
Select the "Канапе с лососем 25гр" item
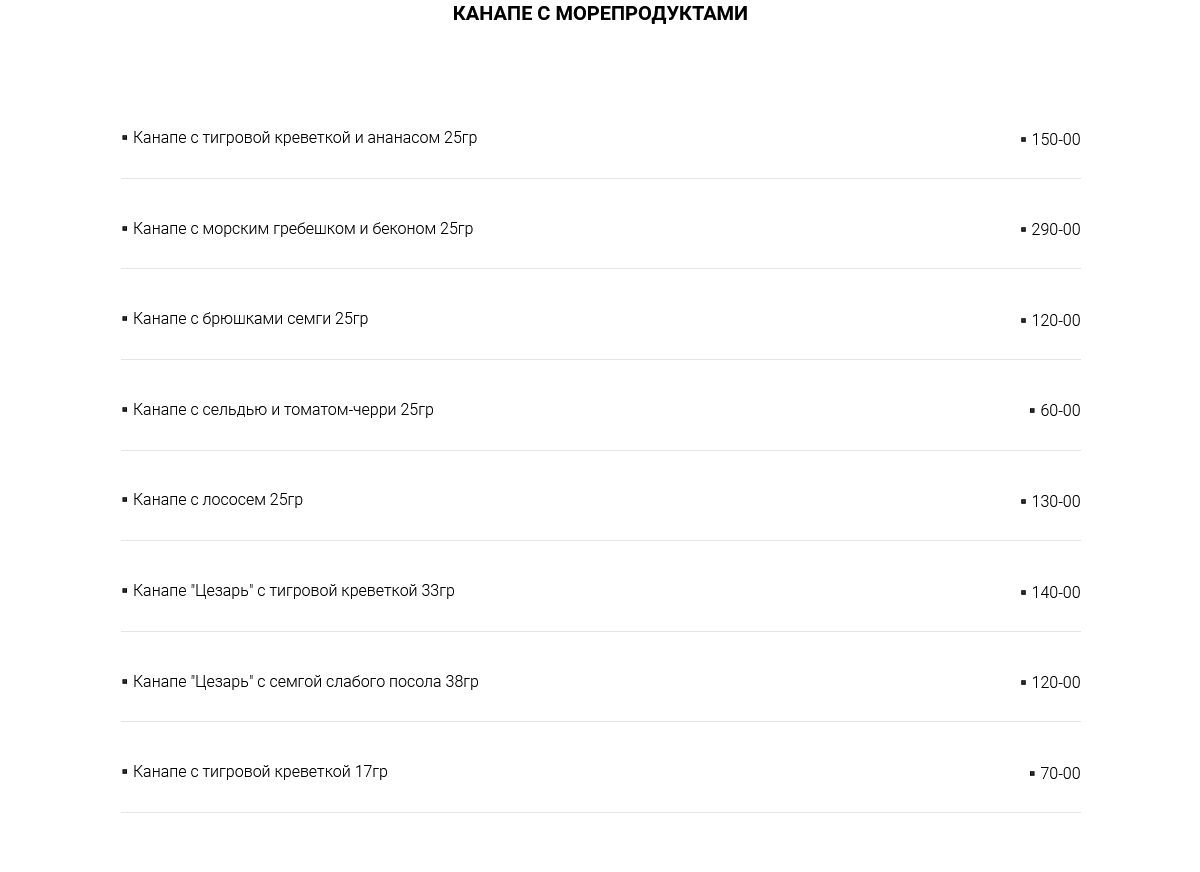218,500
